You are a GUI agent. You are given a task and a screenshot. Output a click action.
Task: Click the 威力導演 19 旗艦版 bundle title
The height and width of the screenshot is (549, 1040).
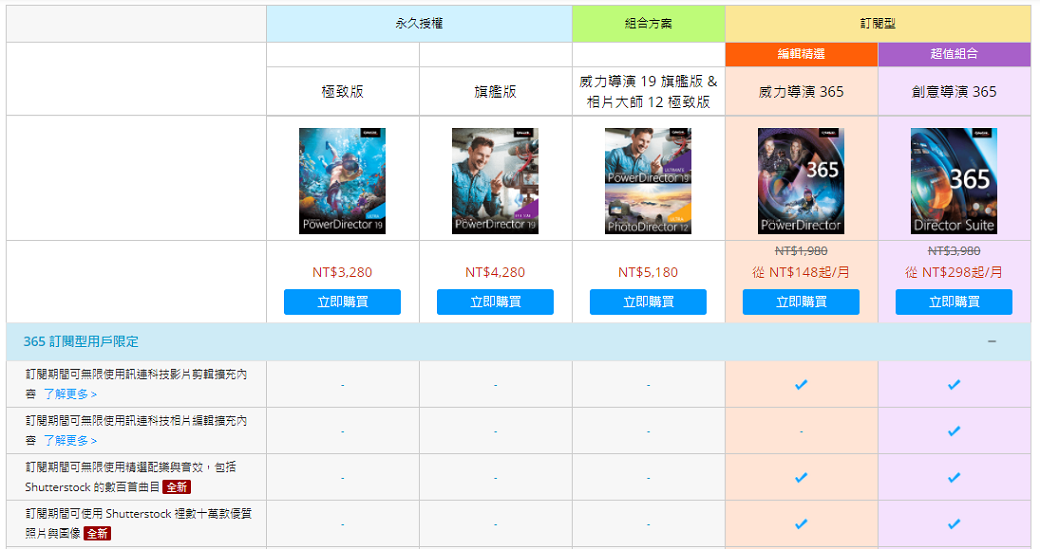(x=648, y=92)
